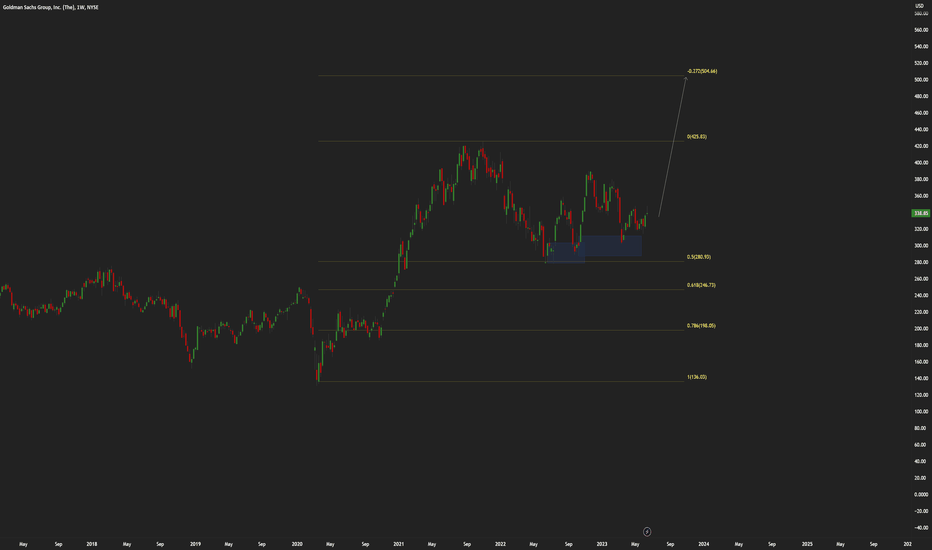
Task: Click the 240.00 price axis label
Action: (921, 296)
